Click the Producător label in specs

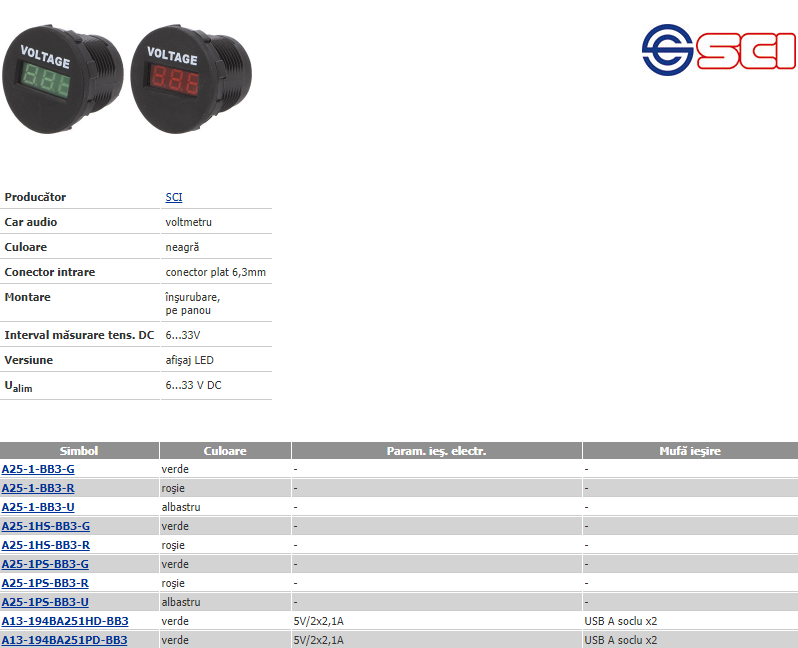35,197
